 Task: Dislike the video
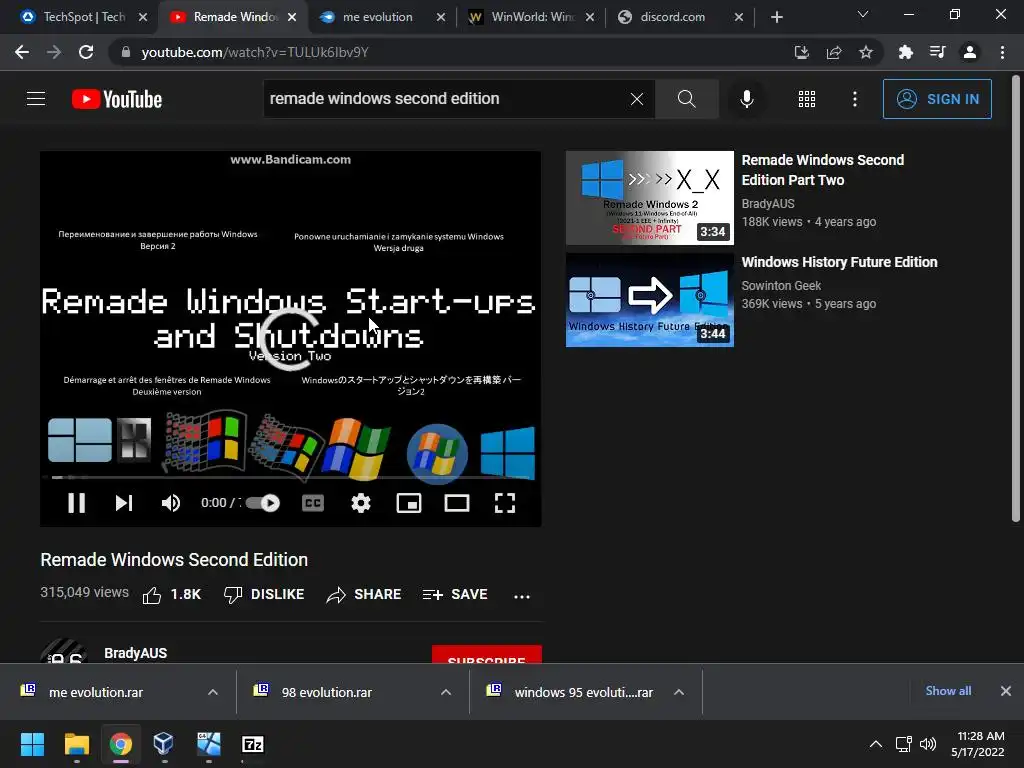tap(264, 594)
